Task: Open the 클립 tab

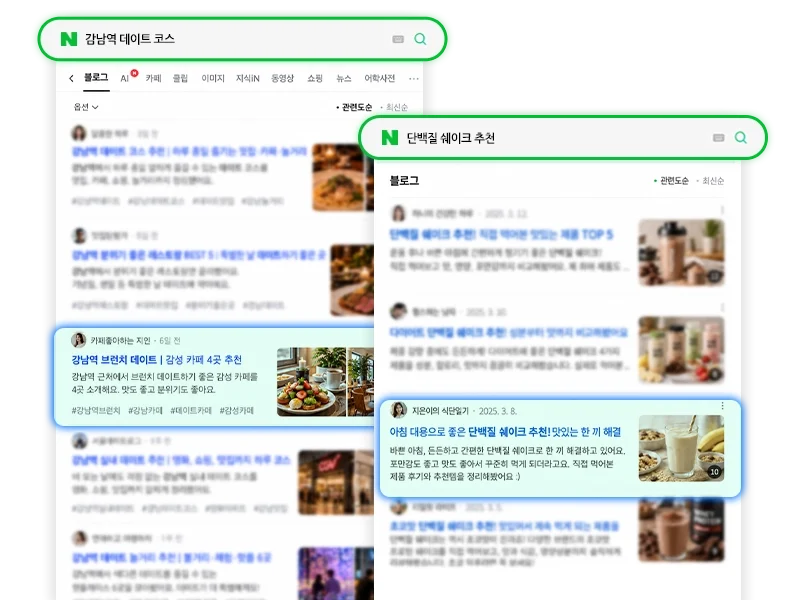Action: [x=180, y=78]
